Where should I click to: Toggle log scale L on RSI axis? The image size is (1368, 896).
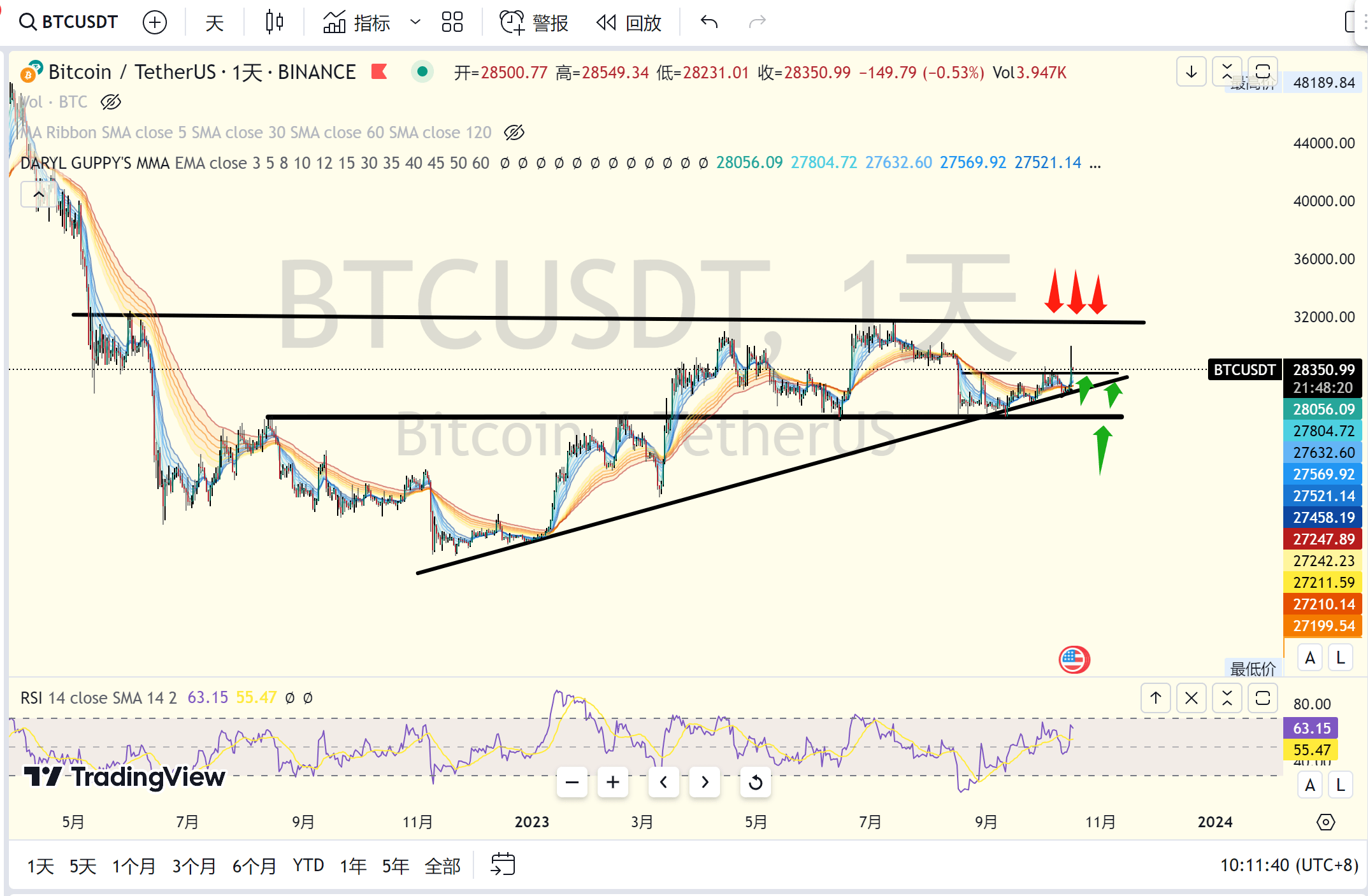pyautogui.click(x=1341, y=785)
